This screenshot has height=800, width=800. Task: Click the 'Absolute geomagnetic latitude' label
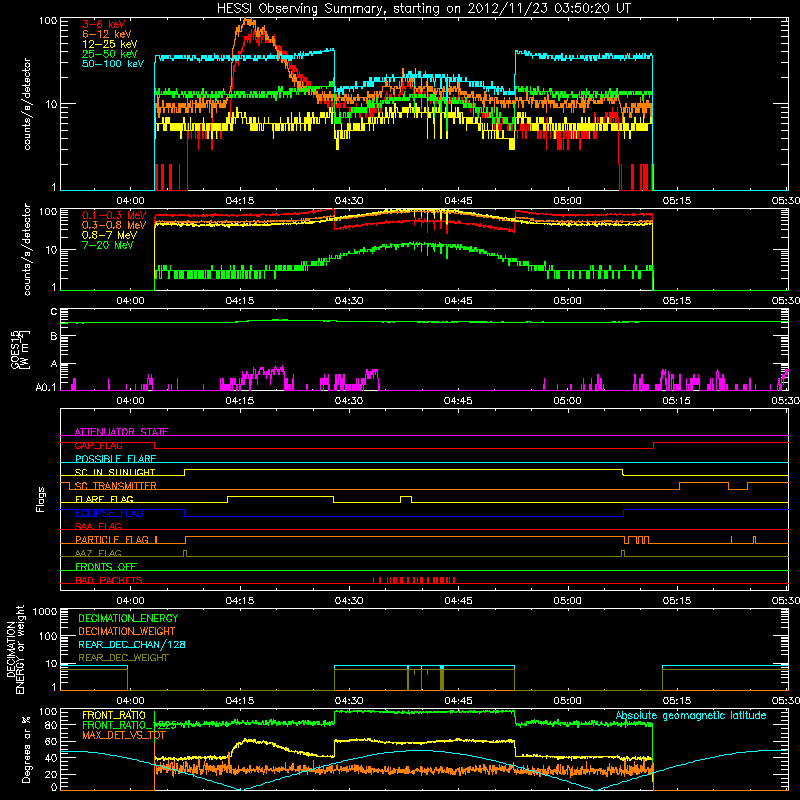691,716
